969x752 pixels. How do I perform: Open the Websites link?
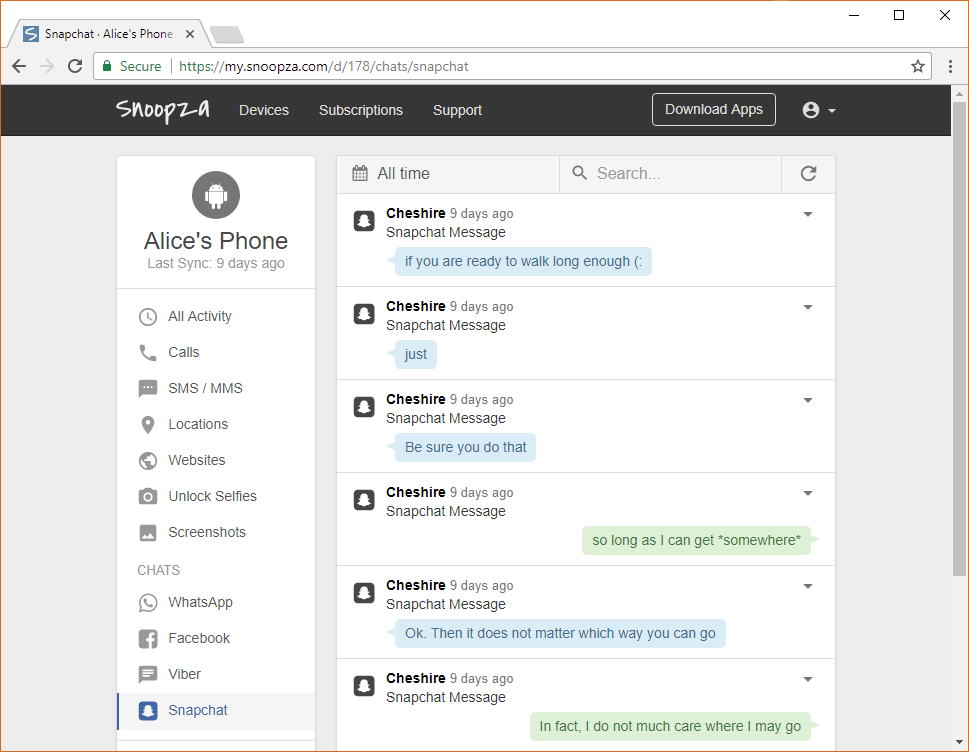pos(197,460)
